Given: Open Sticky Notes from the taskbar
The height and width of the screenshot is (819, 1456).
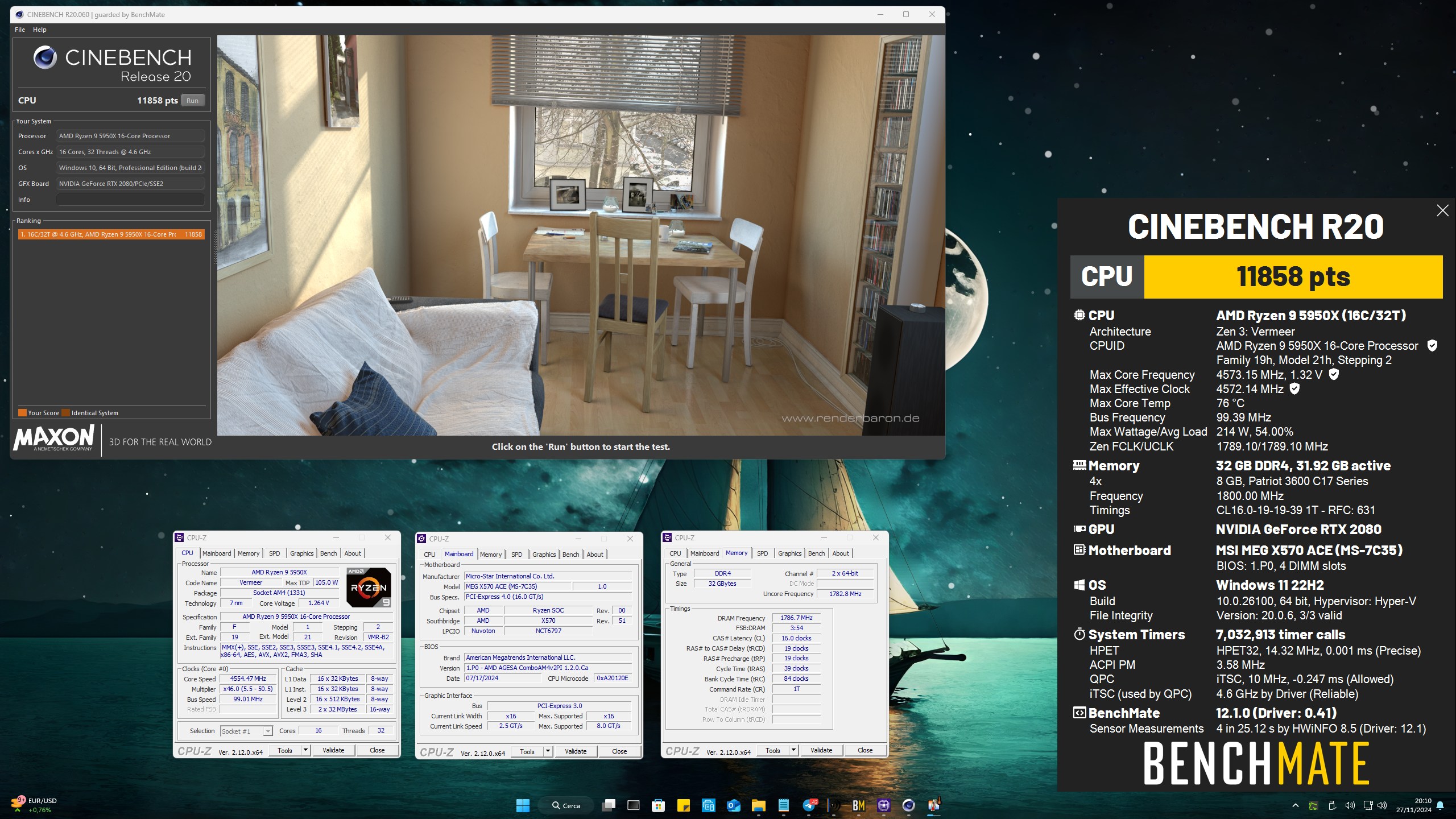Looking at the screenshot, I should (683, 805).
